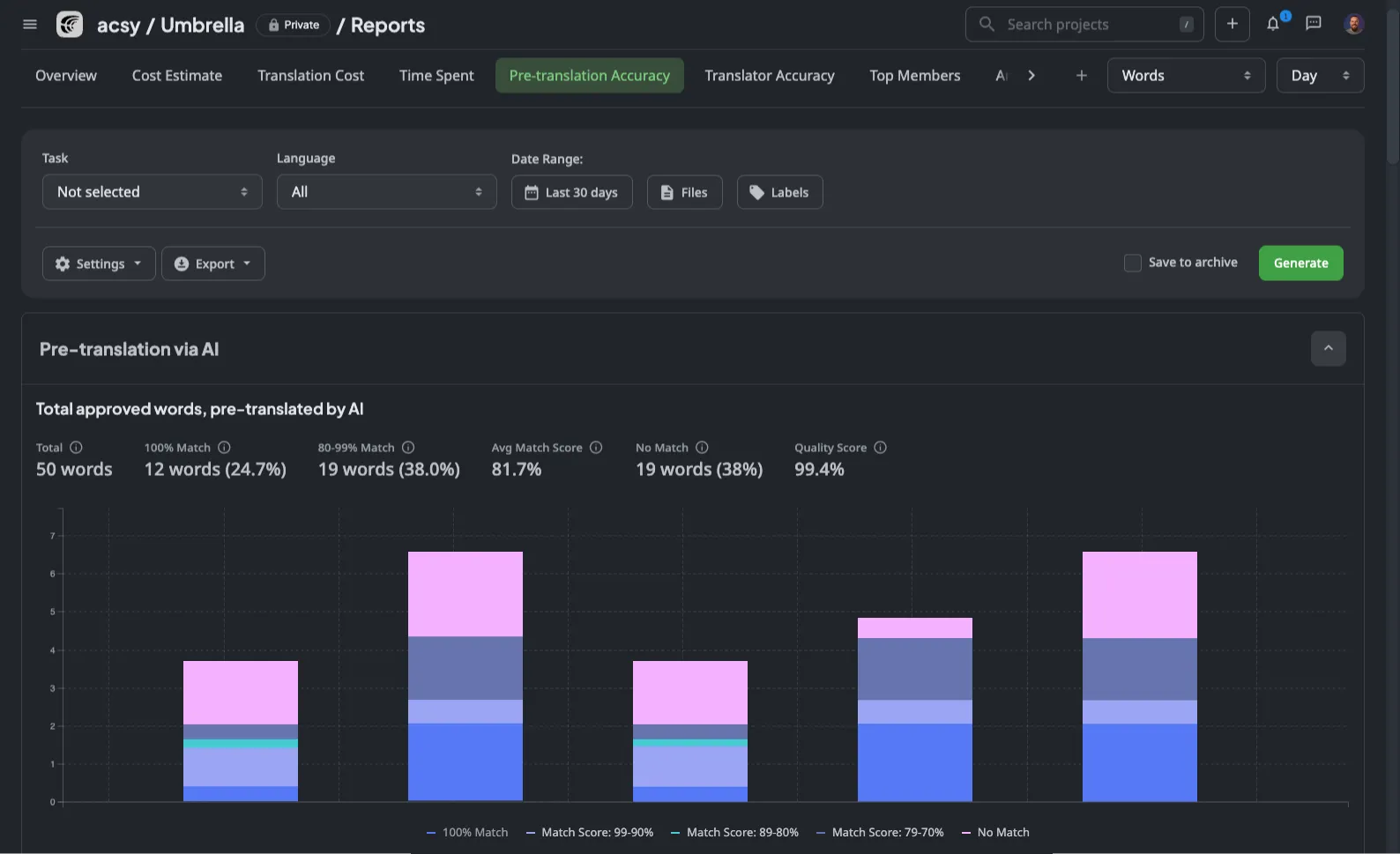Click the Search projects field
The height and width of the screenshot is (854, 1400).
[x=1084, y=25]
